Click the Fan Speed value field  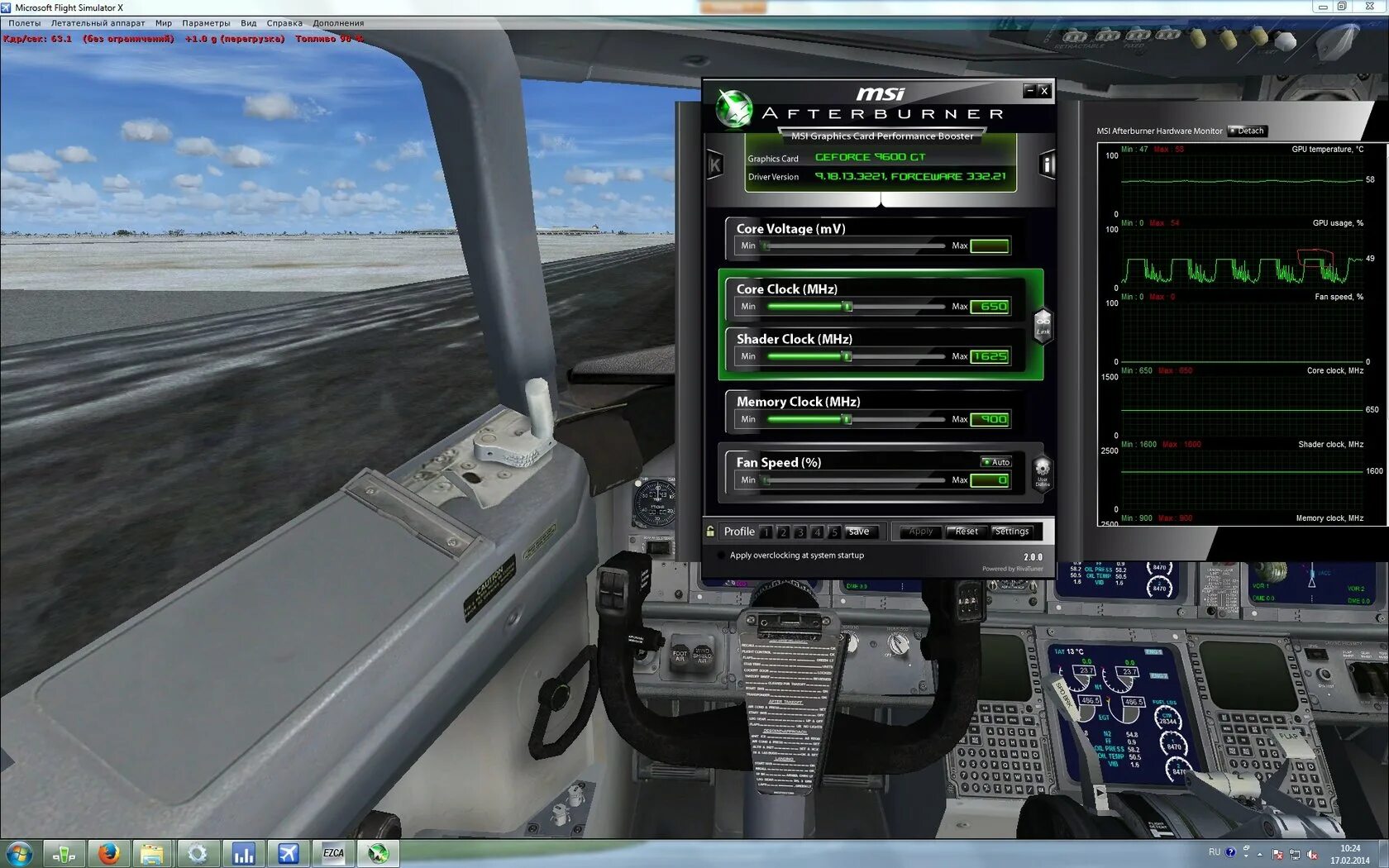(990, 480)
